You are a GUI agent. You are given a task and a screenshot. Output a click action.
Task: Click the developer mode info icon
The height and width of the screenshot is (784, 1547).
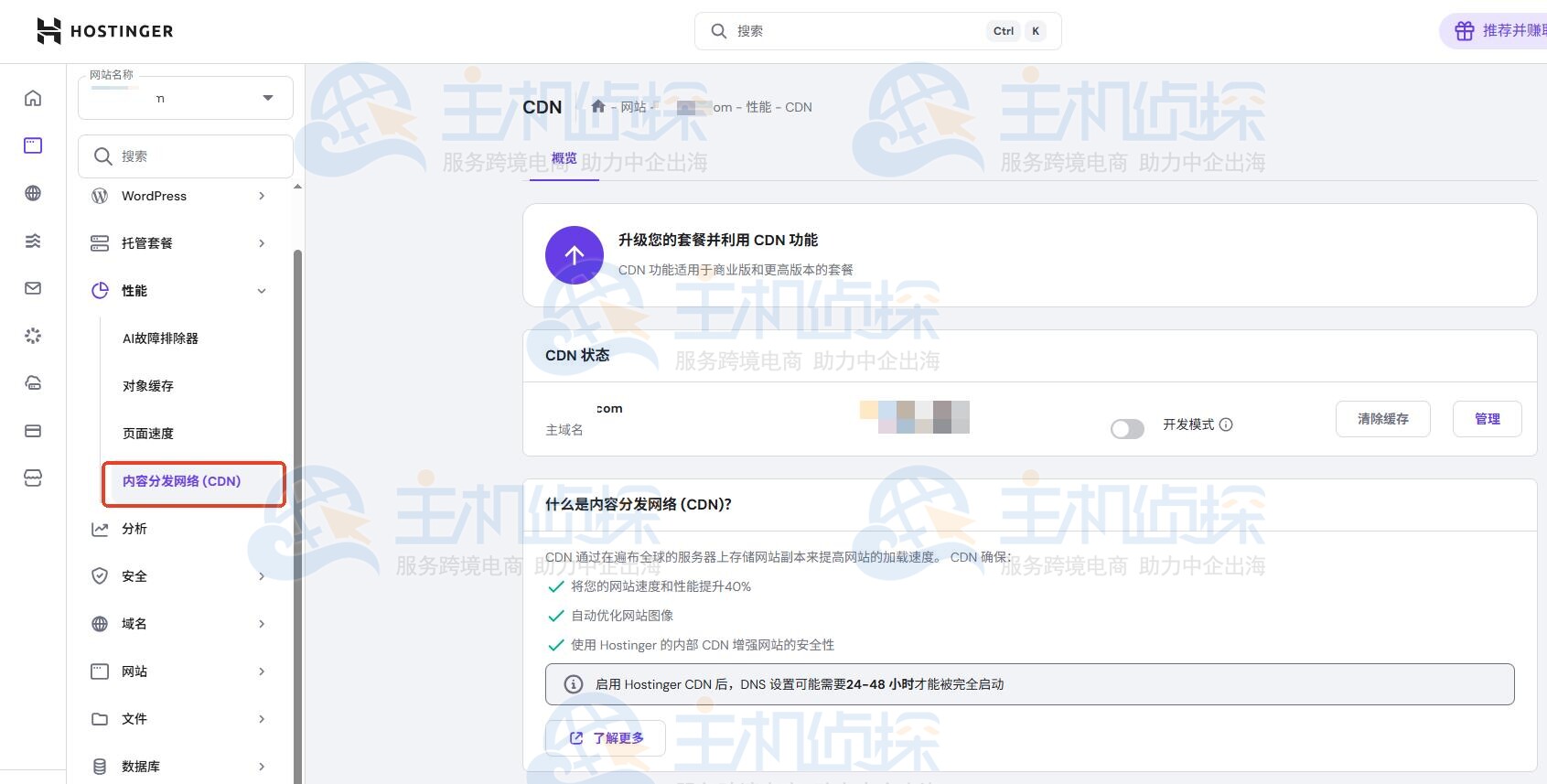[1227, 424]
